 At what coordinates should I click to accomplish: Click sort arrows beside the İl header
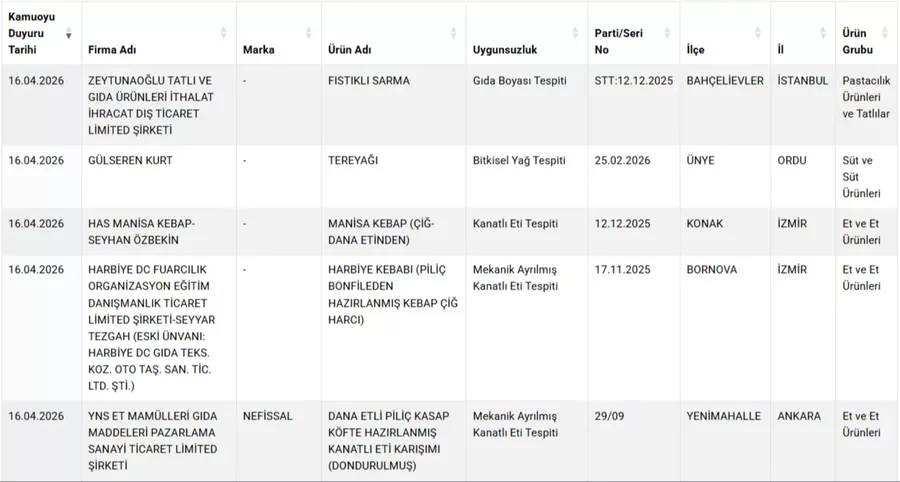click(x=822, y=34)
